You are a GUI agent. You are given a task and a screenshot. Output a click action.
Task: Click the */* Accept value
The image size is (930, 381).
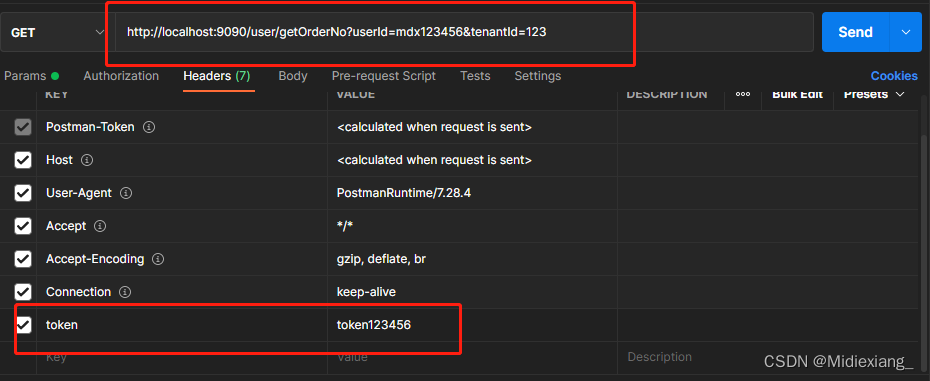coord(345,226)
